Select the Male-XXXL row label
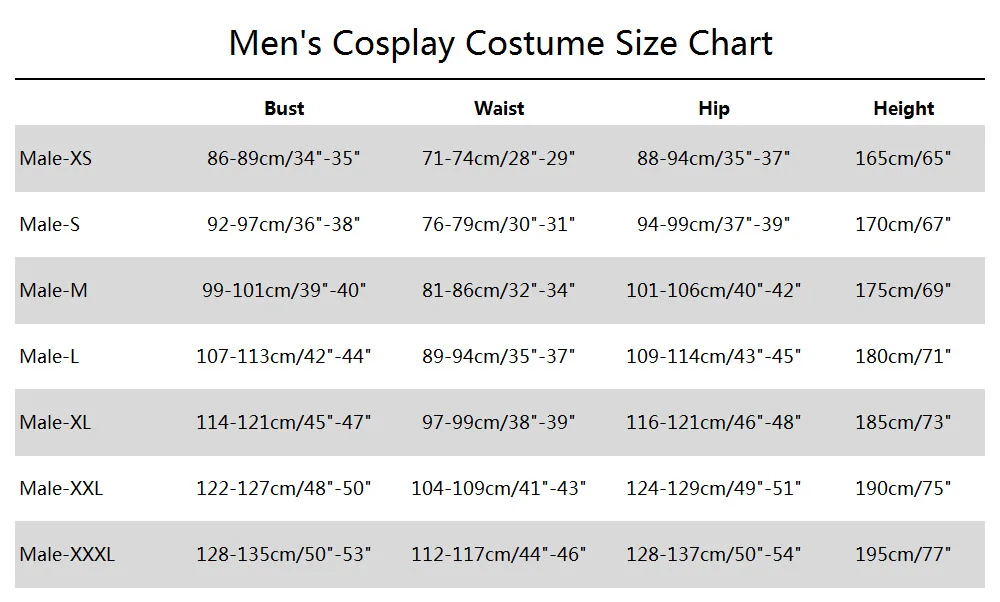 click(67, 554)
